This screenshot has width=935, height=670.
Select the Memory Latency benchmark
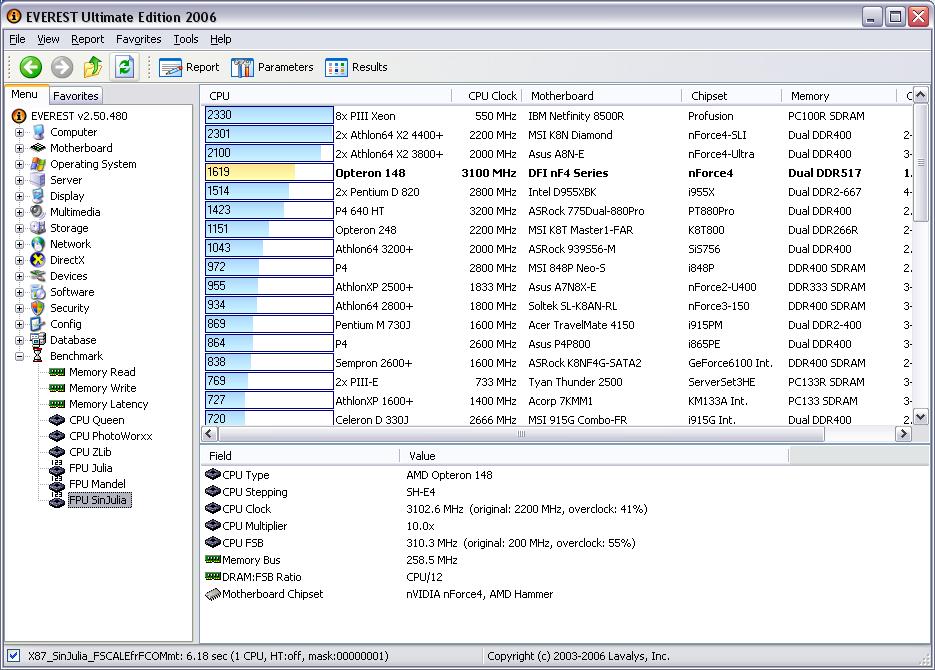109,404
